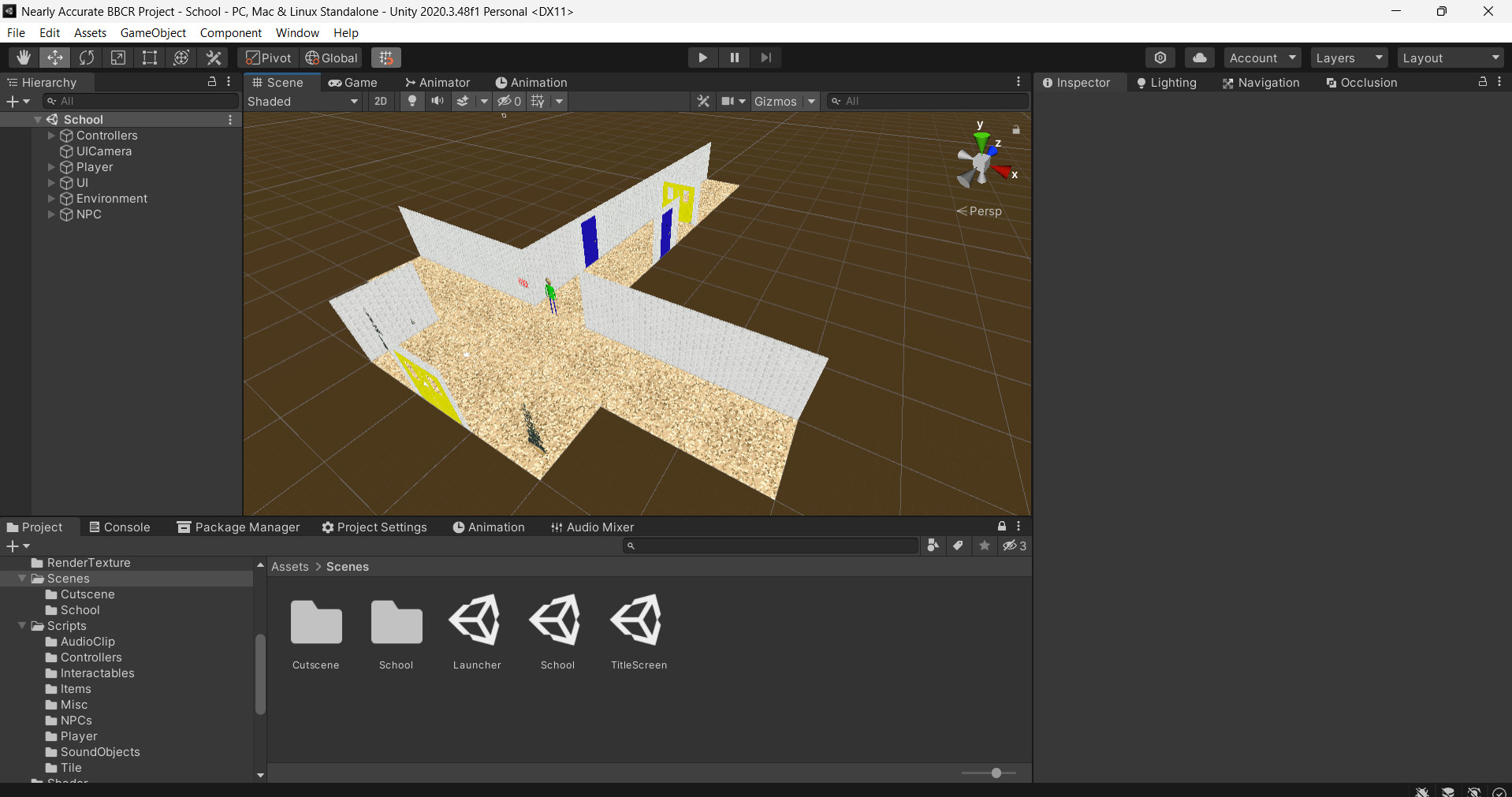1512x797 pixels.
Task: Expand the Environment object in Hierarchy
Action: coord(51,199)
